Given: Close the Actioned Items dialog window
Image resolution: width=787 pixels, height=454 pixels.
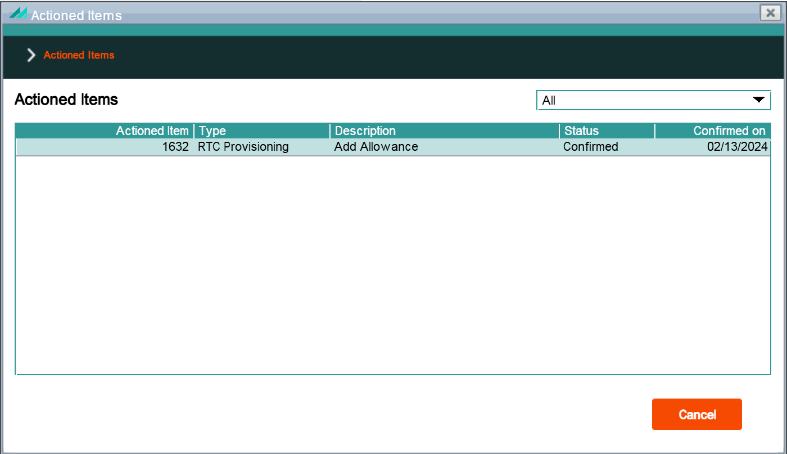Looking at the screenshot, I should [x=770, y=13].
